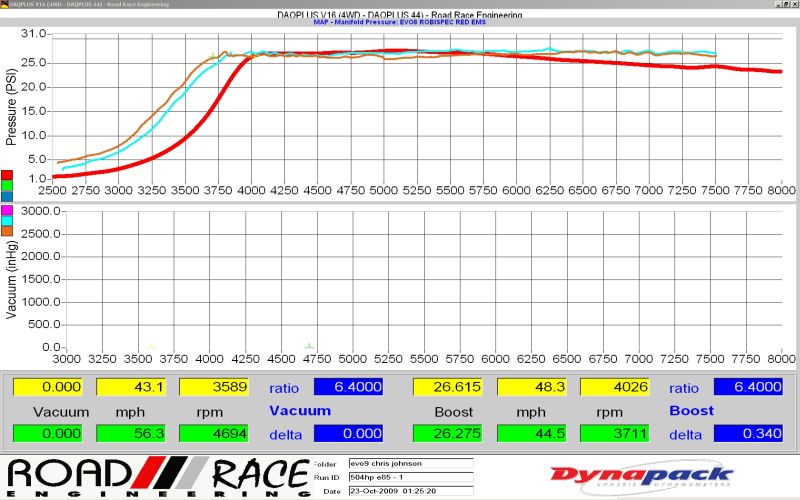The width and height of the screenshot is (800, 500).
Task: Click the red trace color swatch
Action: (x=7, y=176)
